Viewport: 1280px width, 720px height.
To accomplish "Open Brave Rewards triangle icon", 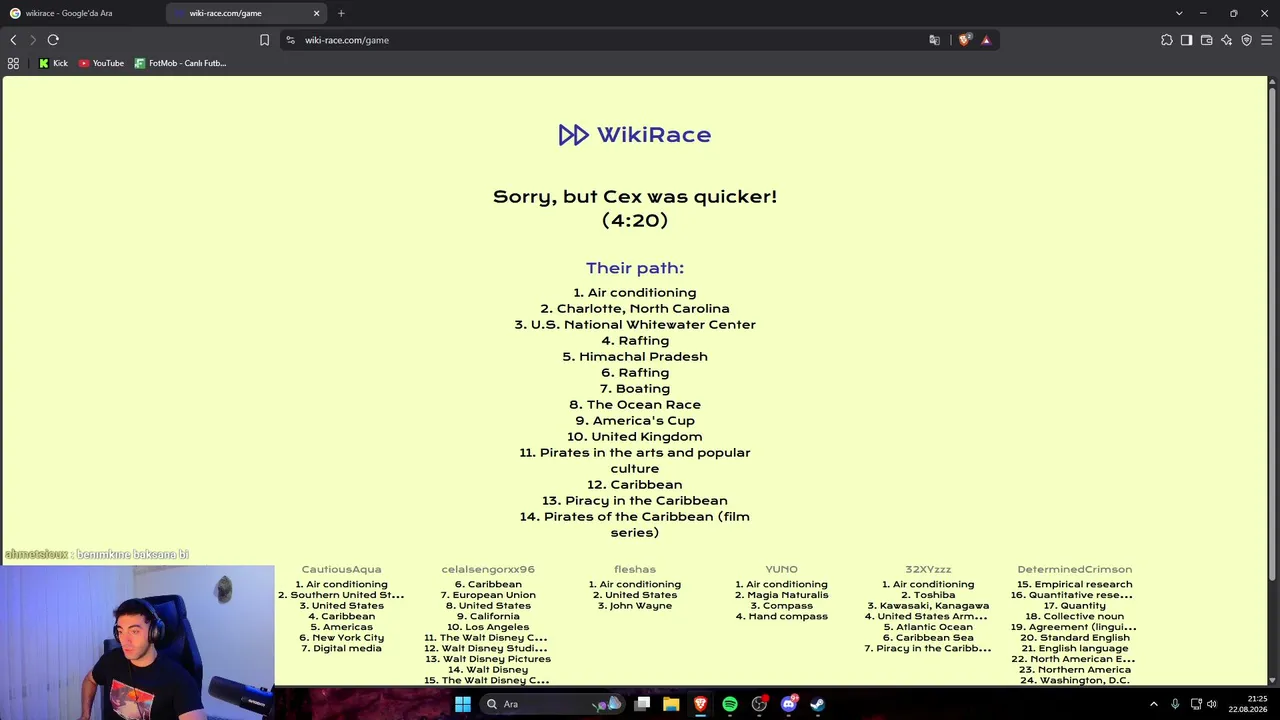I will click(986, 40).
